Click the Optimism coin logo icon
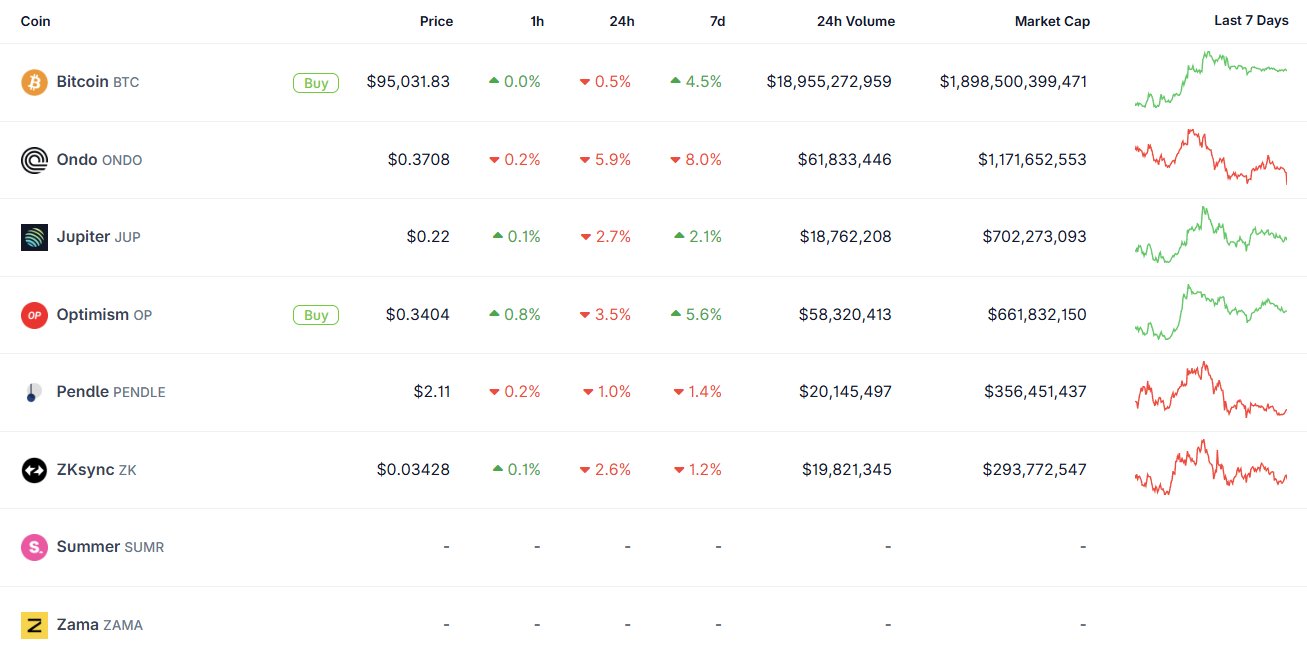1307x655 pixels. [x=34, y=315]
